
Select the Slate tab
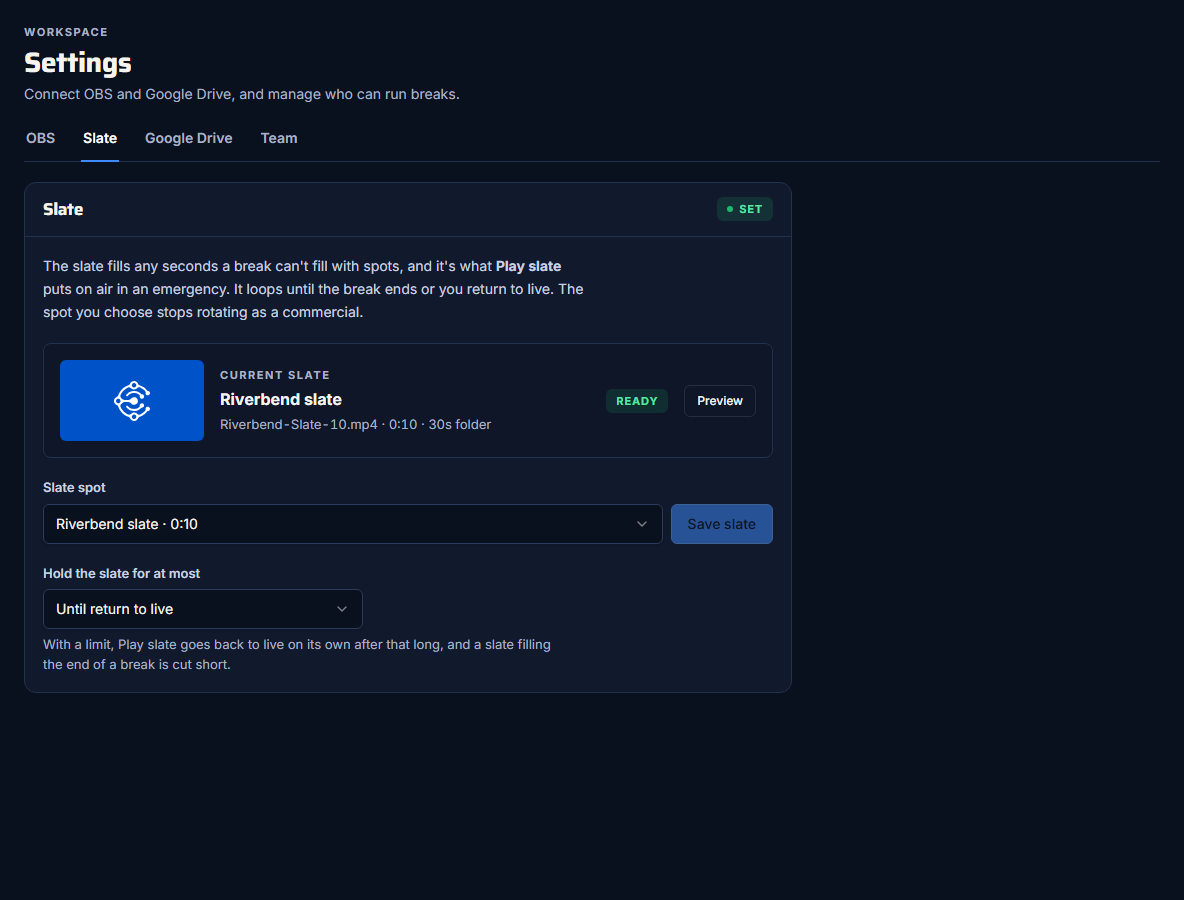100,138
